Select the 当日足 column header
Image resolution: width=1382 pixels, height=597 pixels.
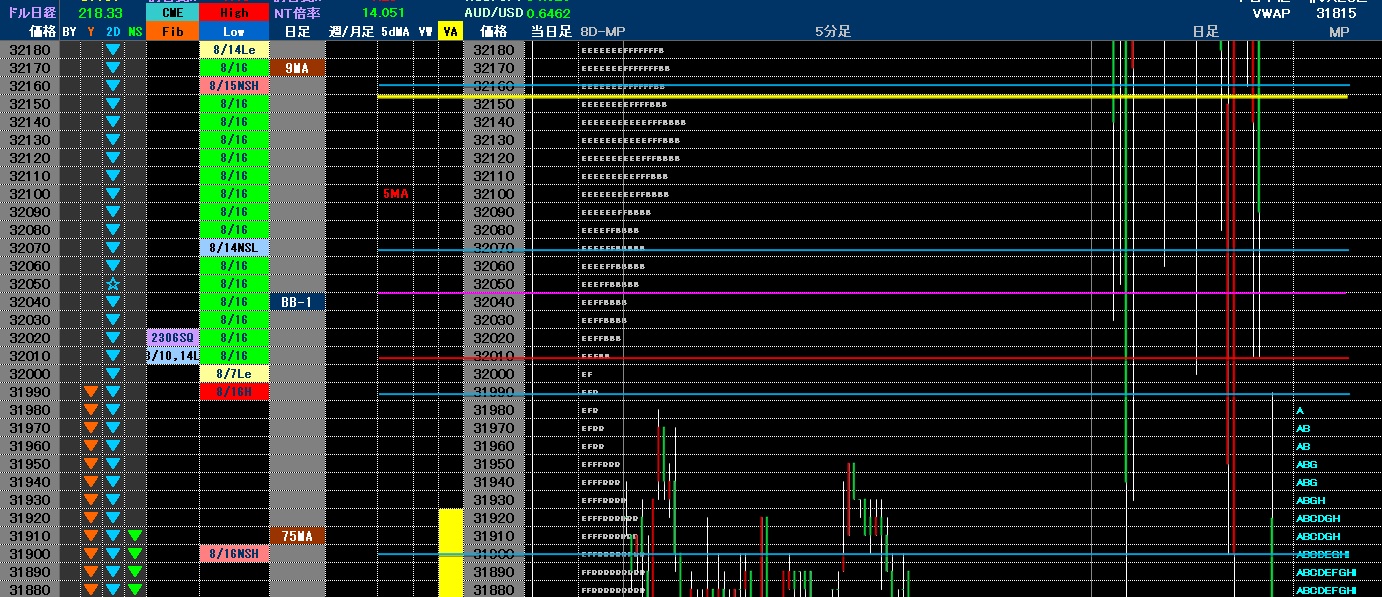[x=551, y=32]
